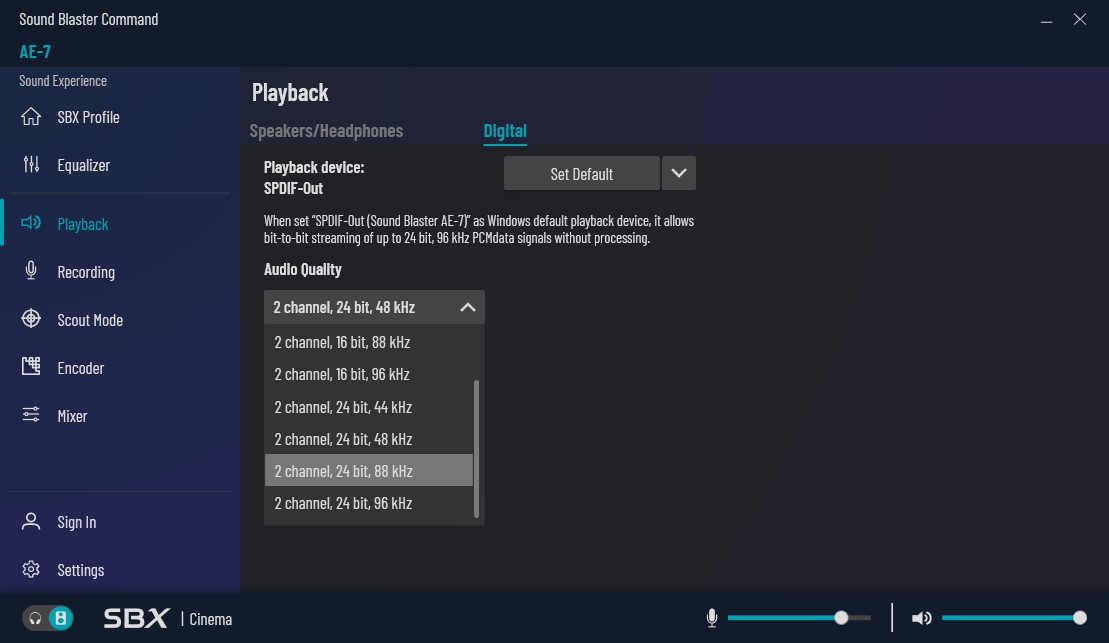
Task: Click the SBX logo in bottom bar
Action: click(136, 618)
